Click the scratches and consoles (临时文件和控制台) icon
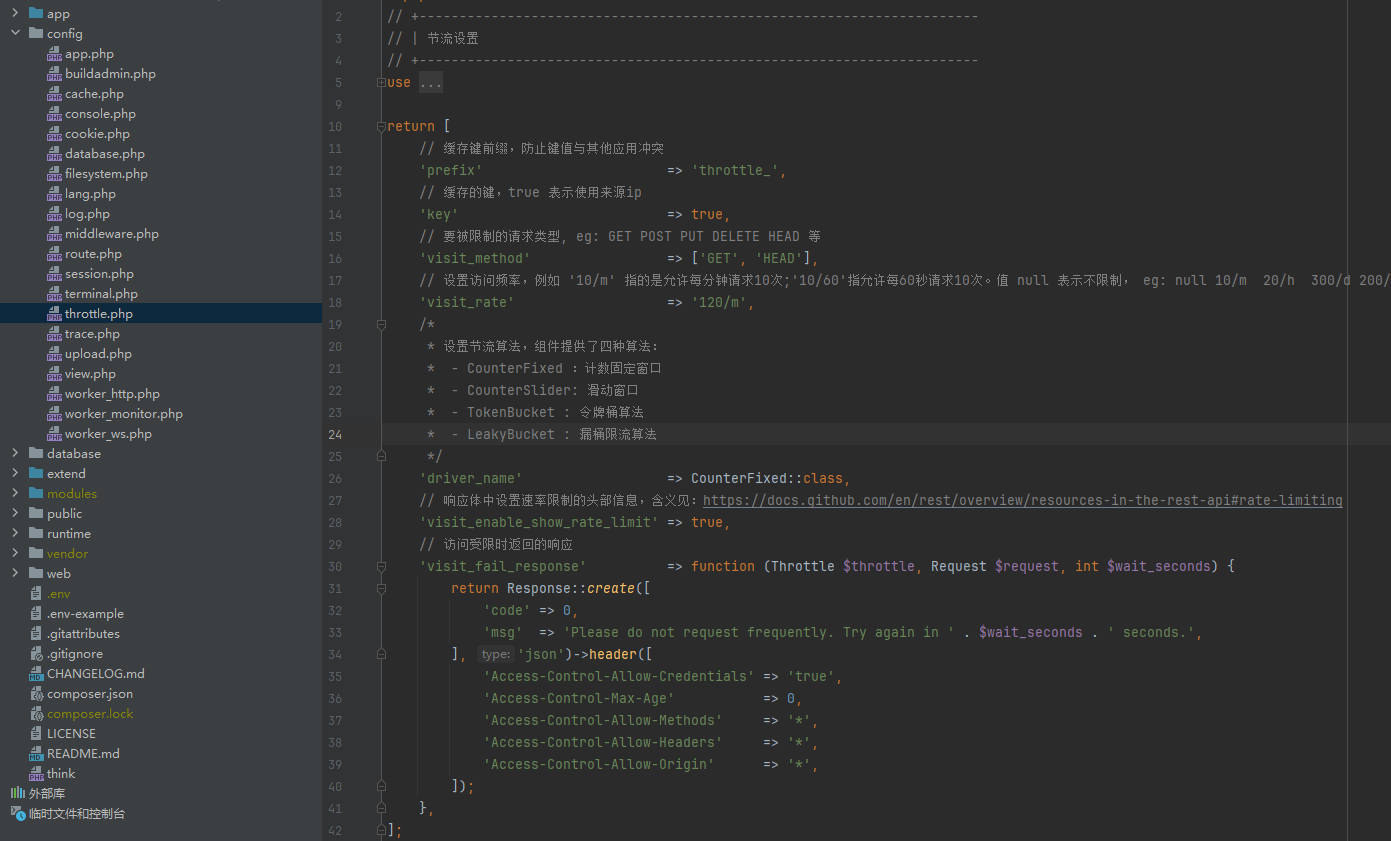The height and width of the screenshot is (841, 1391). [17, 814]
